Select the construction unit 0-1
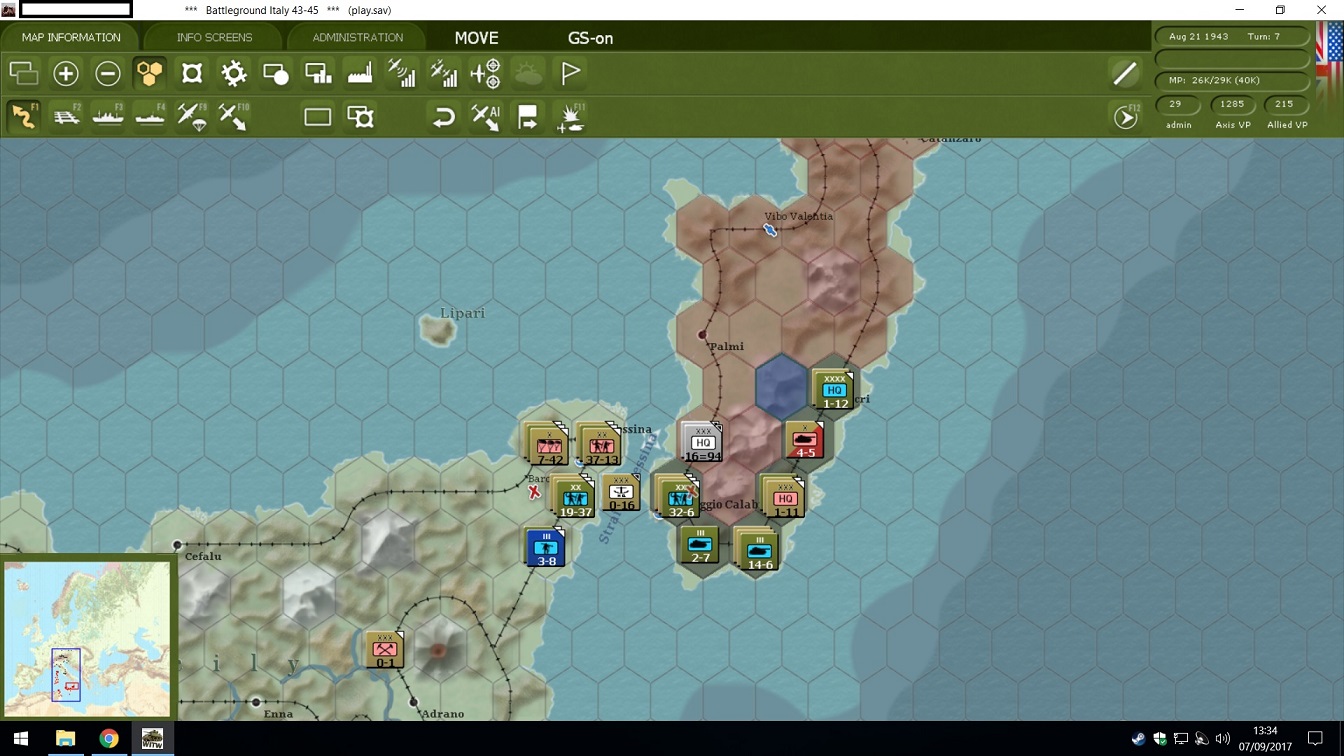1344x756 pixels. [384, 650]
